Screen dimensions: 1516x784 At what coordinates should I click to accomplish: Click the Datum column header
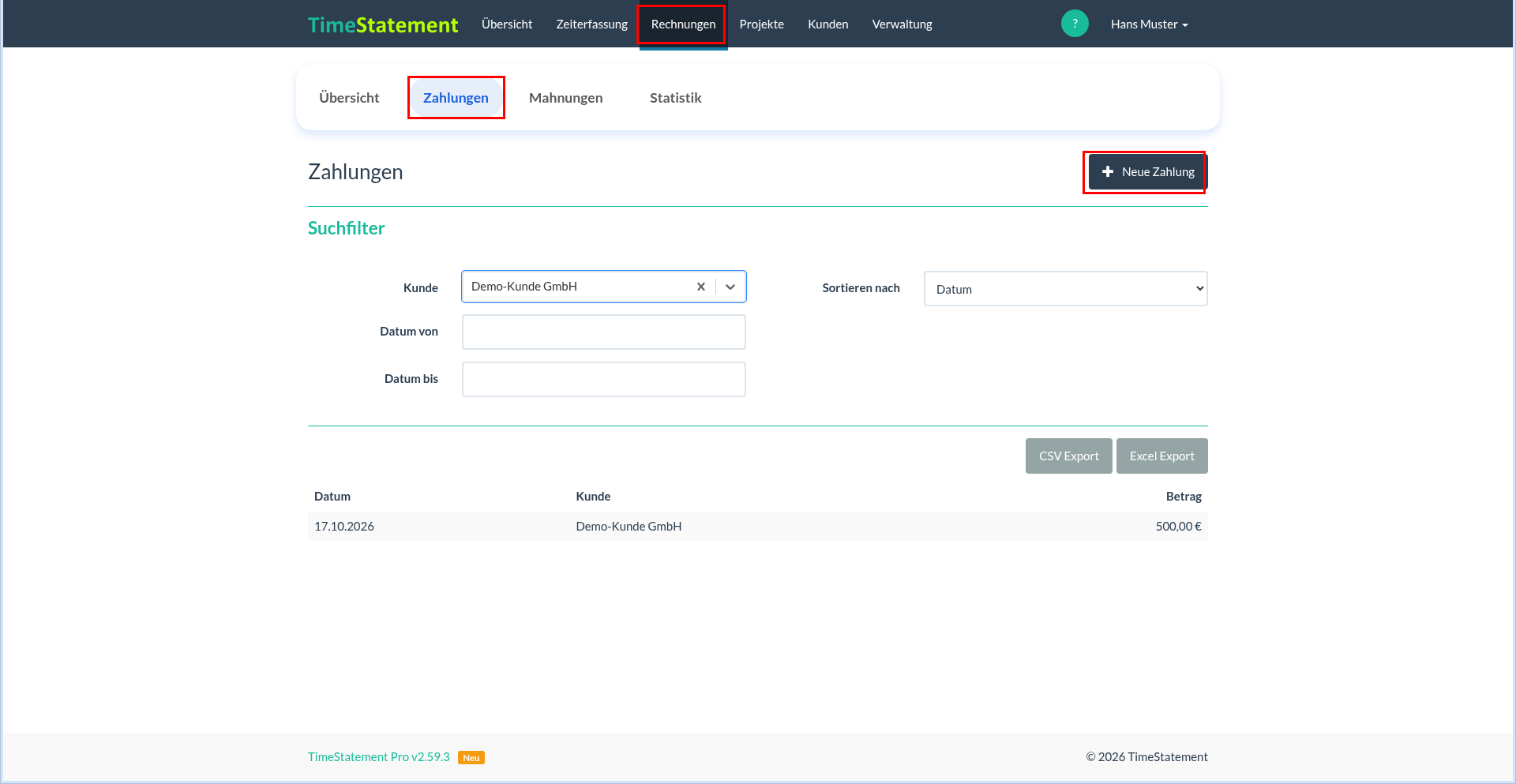[332, 497]
